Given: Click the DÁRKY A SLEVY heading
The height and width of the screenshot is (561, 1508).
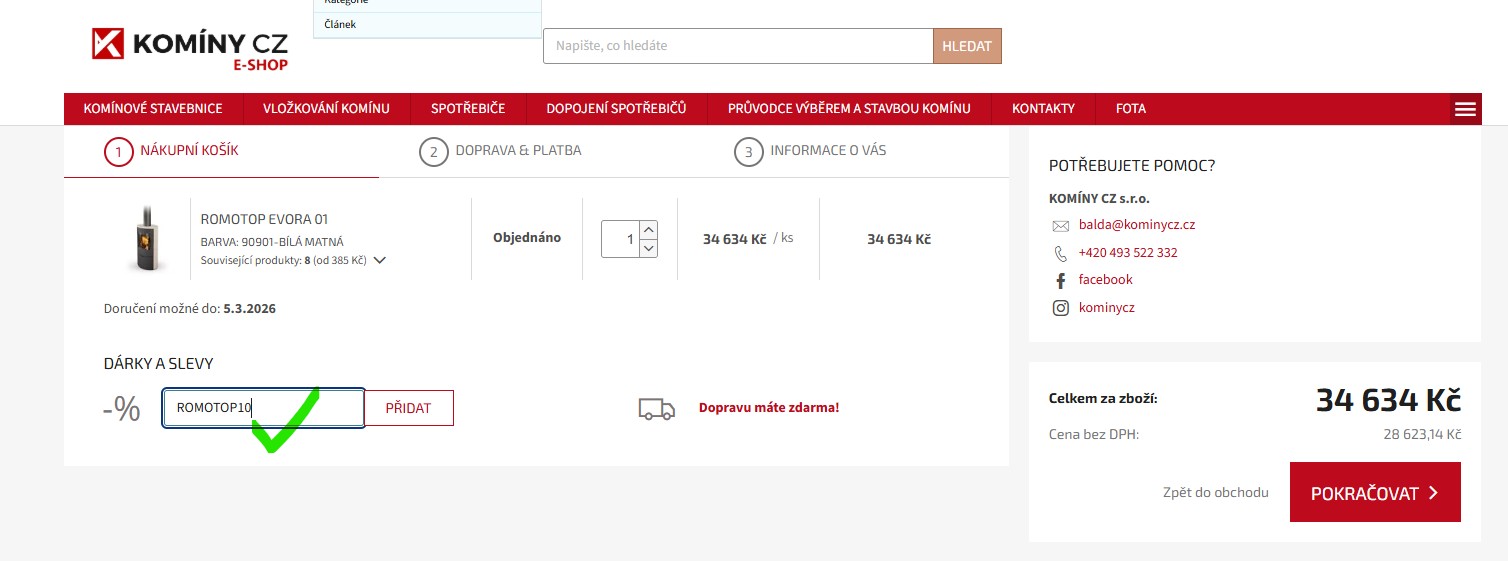Looking at the screenshot, I should click(159, 364).
